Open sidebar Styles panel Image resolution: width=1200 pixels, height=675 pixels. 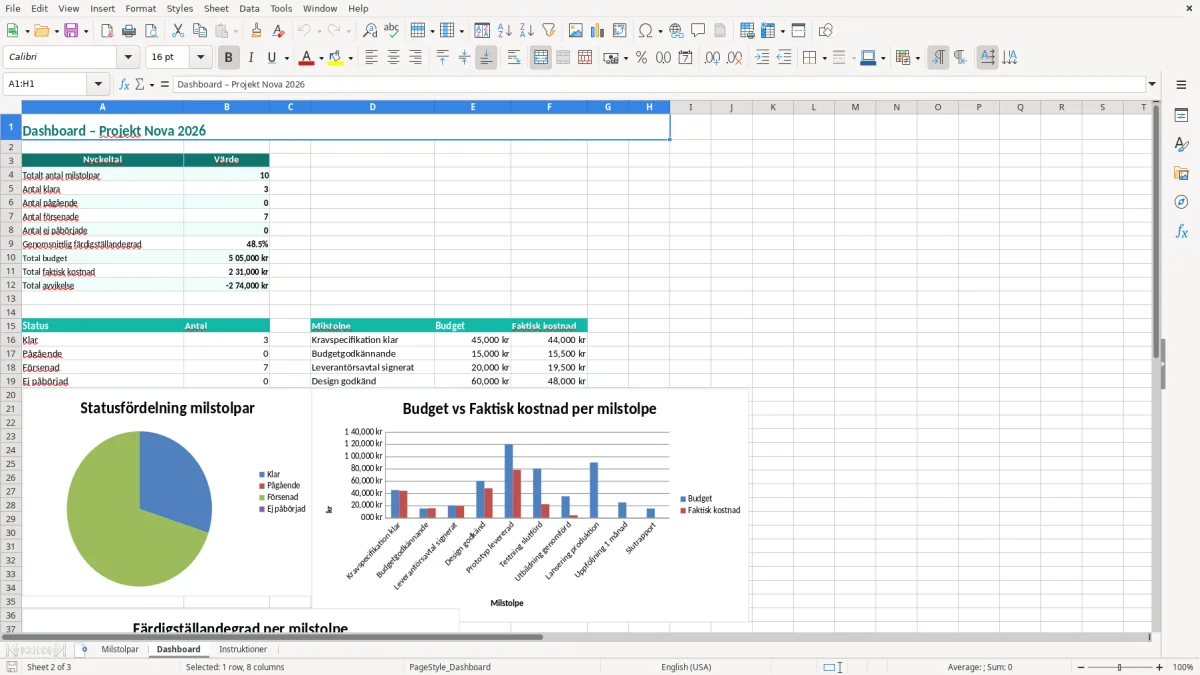click(1181, 145)
